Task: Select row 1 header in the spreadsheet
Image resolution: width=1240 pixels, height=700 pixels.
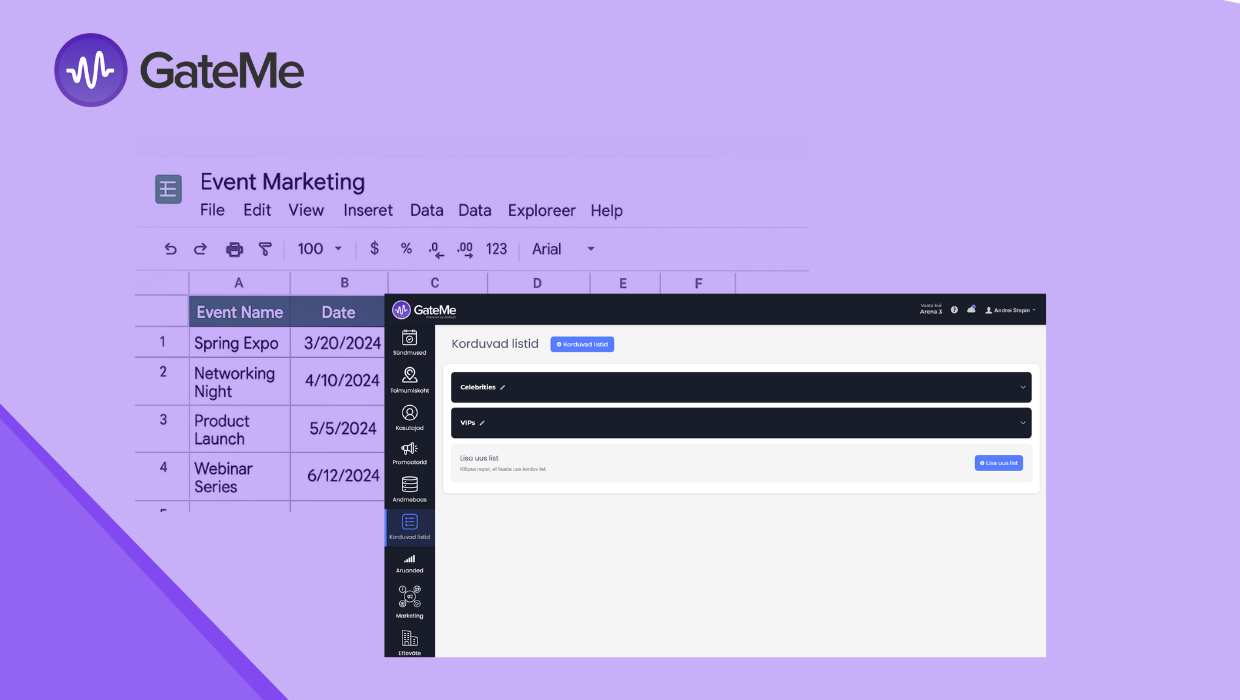Action: point(162,342)
